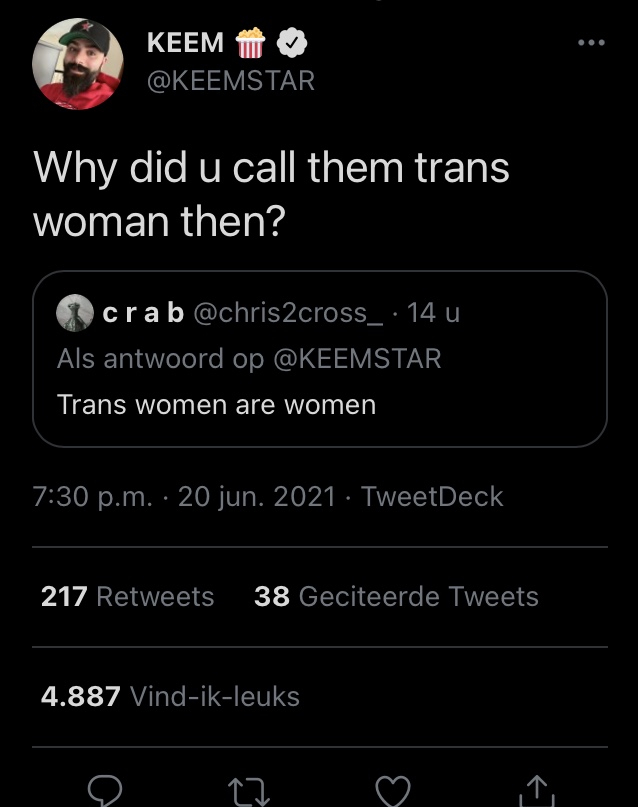This screenshot has height=807, width=638.
Task: Open the KEEM display name
Action: [184, 43]
